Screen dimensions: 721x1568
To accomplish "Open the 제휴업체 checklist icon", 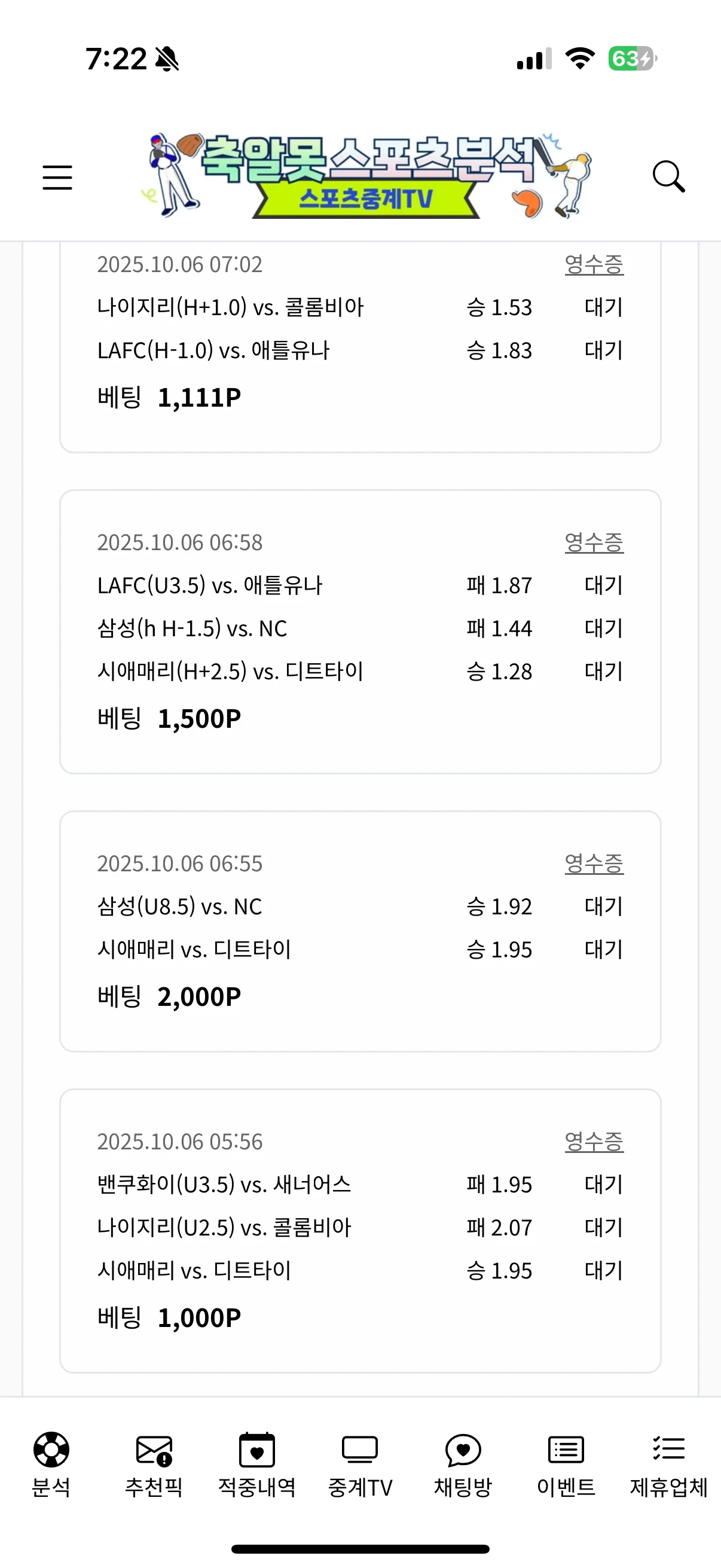I will [x=668, y=1450].
